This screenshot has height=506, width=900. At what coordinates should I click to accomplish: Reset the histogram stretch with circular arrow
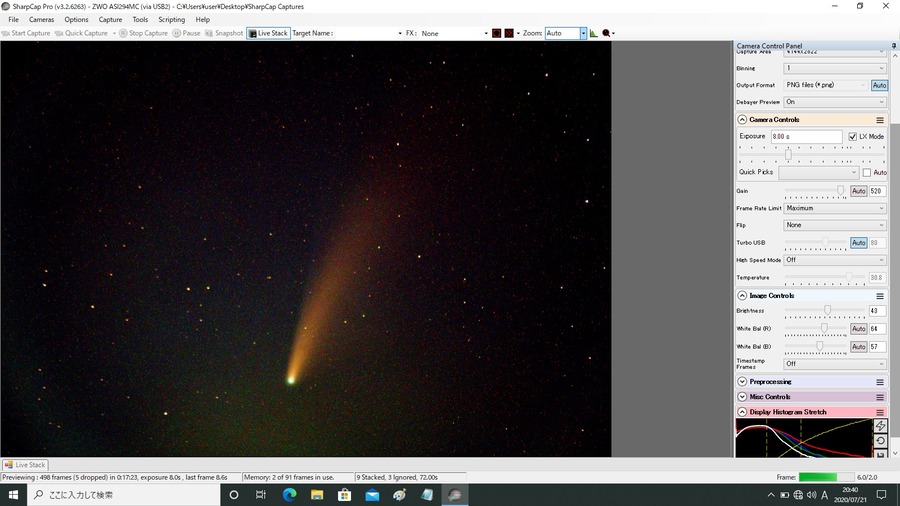880,441
